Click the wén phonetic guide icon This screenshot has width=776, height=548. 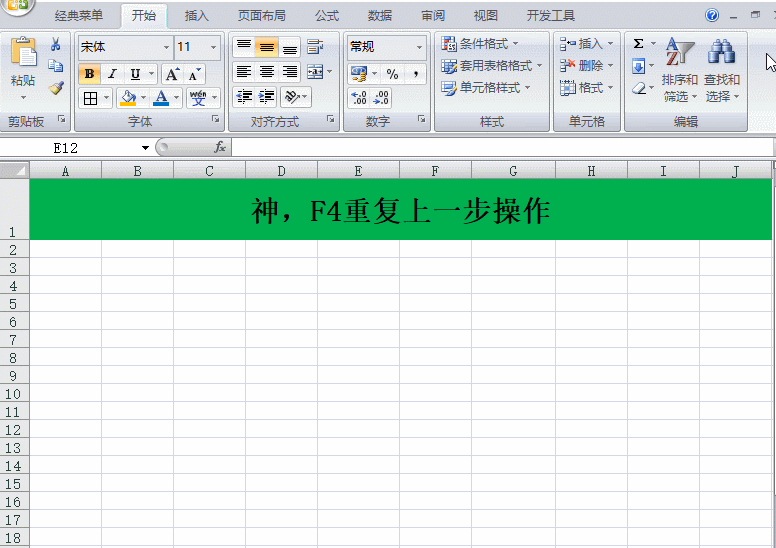(x=198, y=98)
